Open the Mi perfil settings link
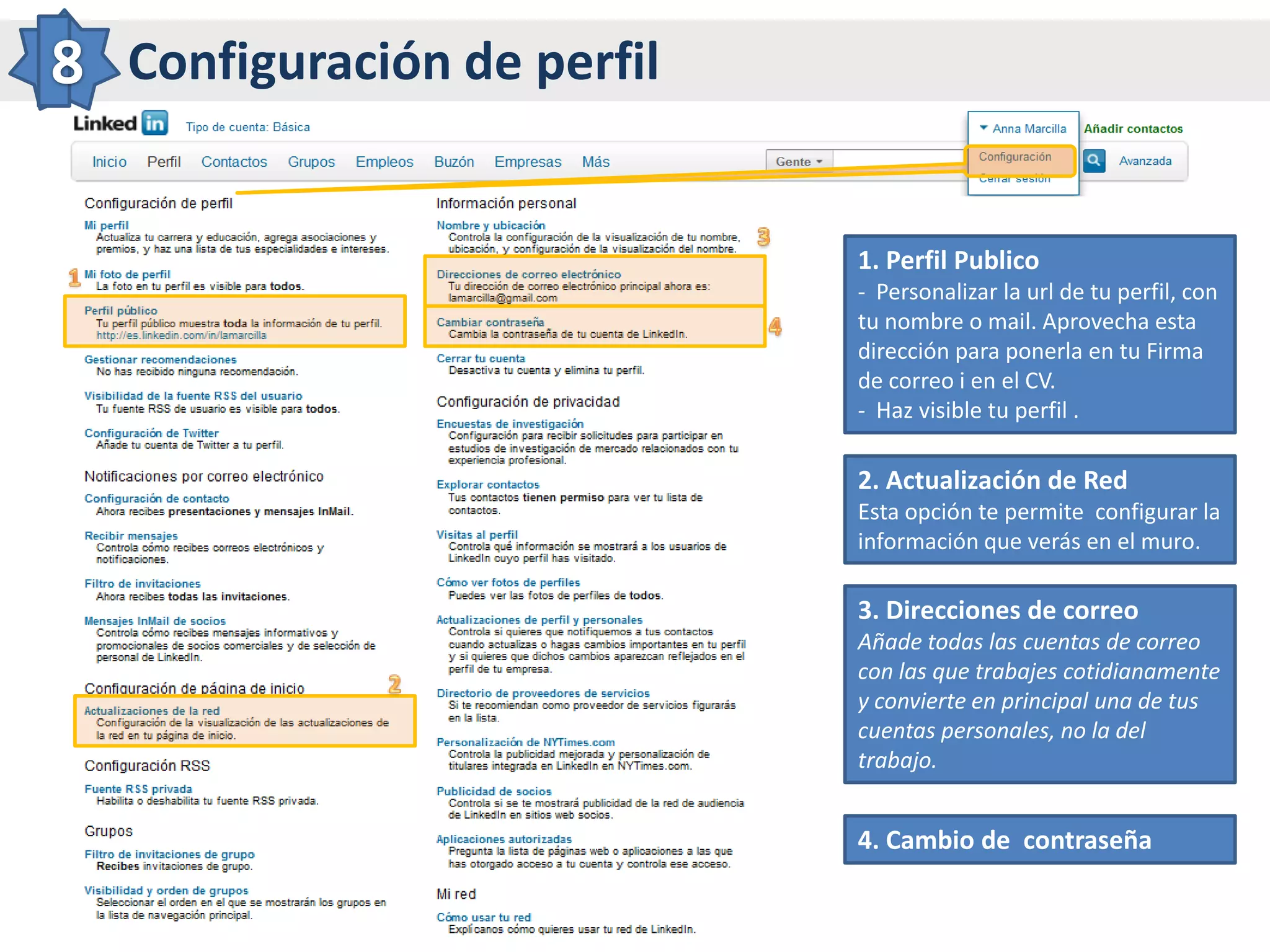Viewport: 1270px width, 952px height. (x=106, y=226)
